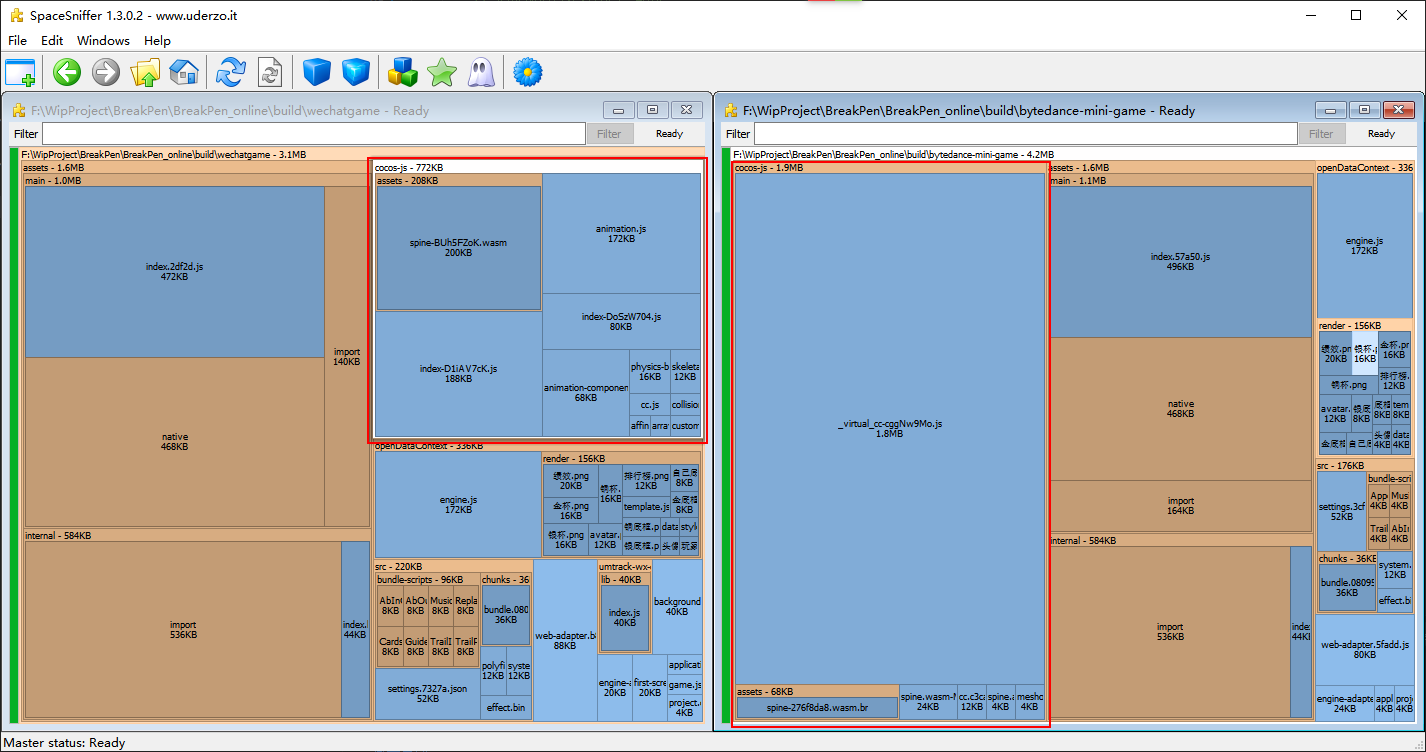Click the colored blocks icon
Screen dimensions: 1426x752
403,72
